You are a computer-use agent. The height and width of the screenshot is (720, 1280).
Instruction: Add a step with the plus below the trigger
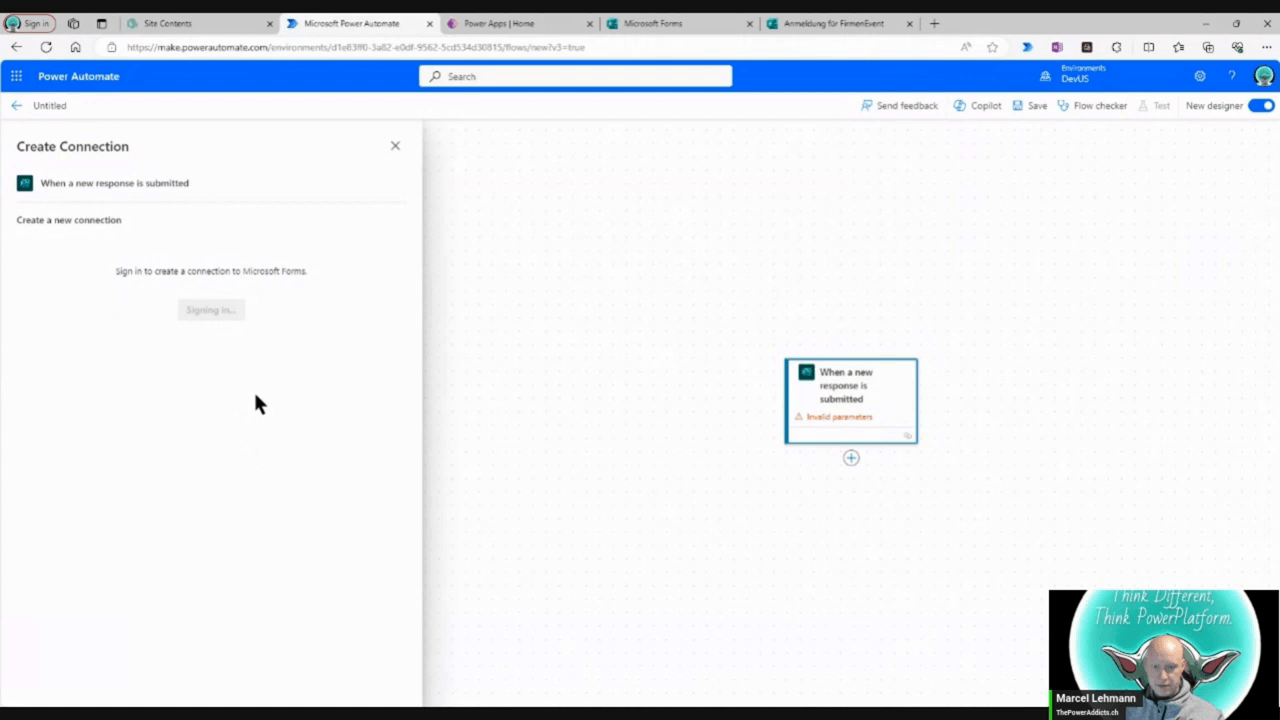pyautogui.click(x=851, y=458)
